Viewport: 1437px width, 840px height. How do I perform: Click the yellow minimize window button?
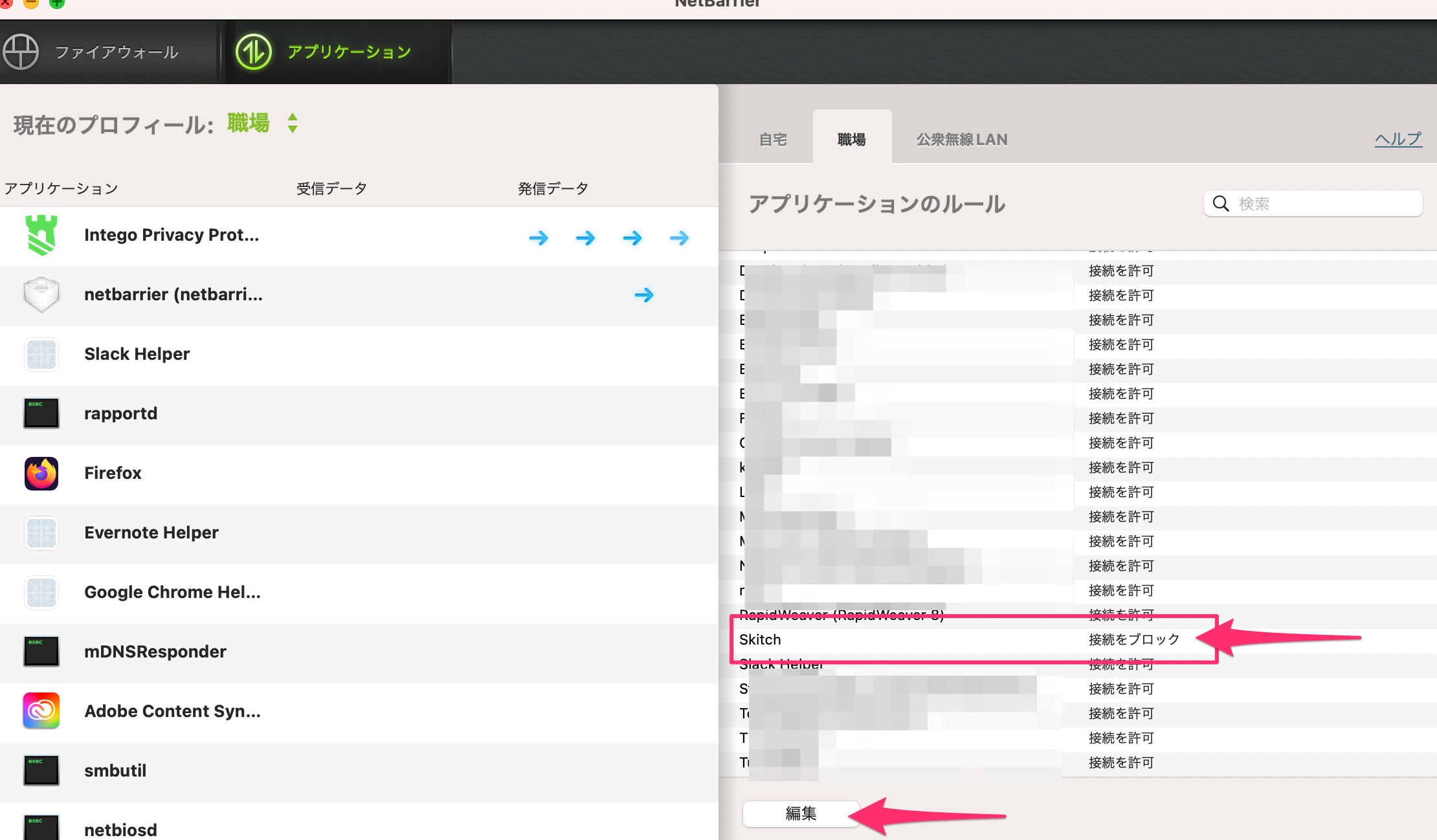coord(31,3)
